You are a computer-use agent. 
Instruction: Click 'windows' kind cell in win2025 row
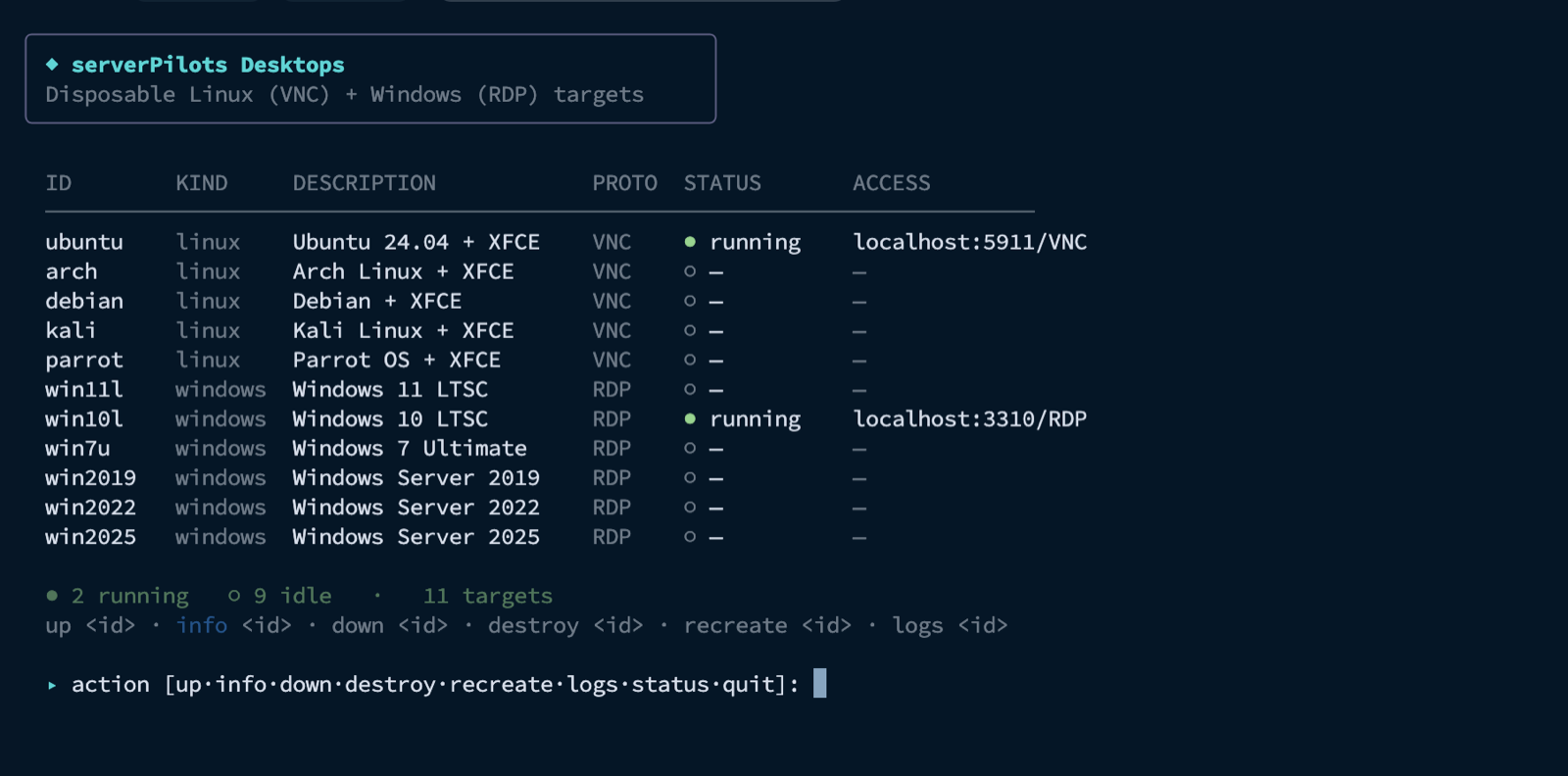pos(220,537)
